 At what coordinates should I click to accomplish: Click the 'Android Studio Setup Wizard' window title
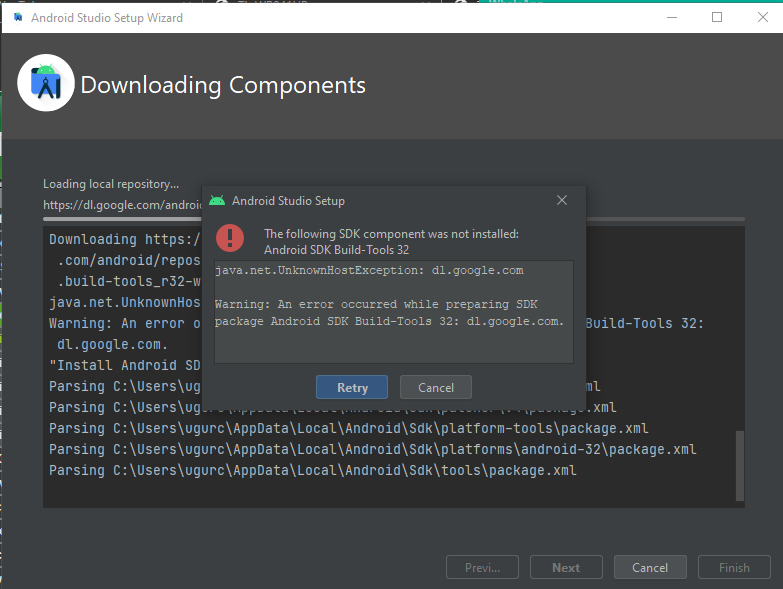pos(107,17)
